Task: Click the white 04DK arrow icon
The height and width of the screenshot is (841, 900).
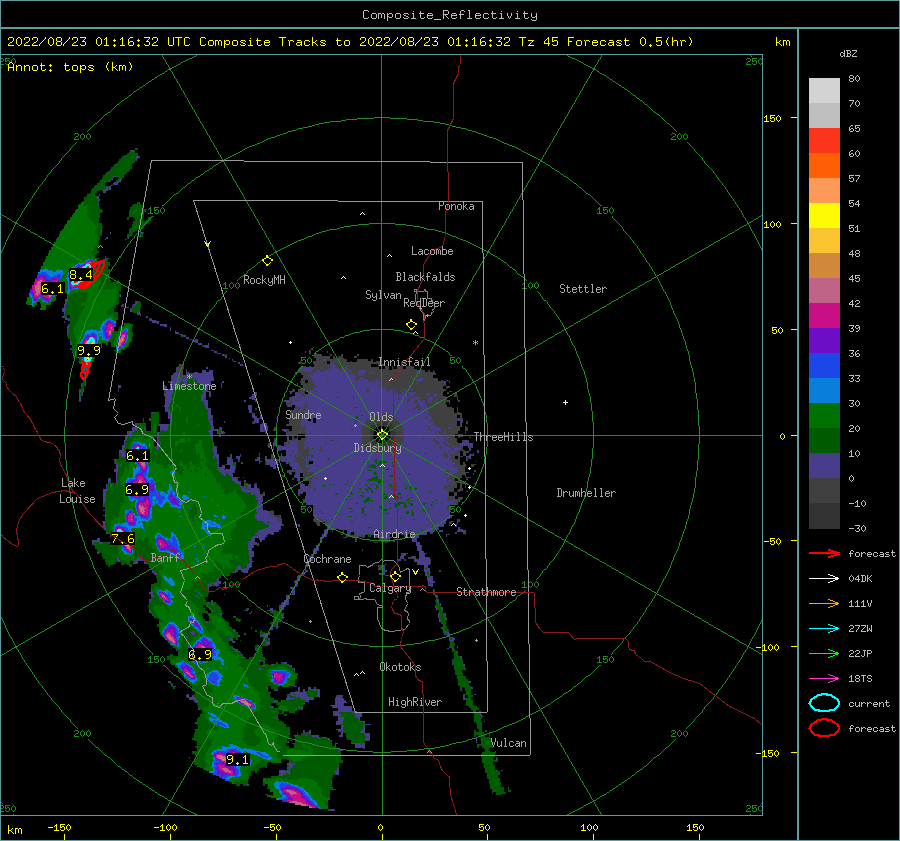Action: point(824,578)
